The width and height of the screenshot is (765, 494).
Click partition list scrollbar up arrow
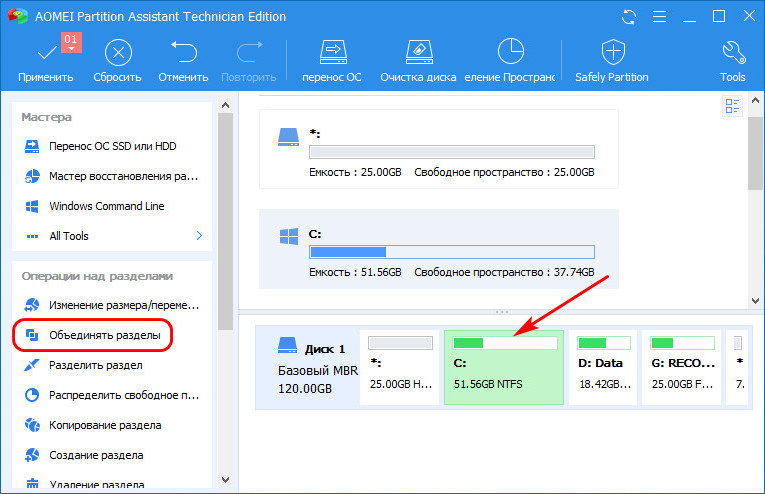(x=755, y=100)
